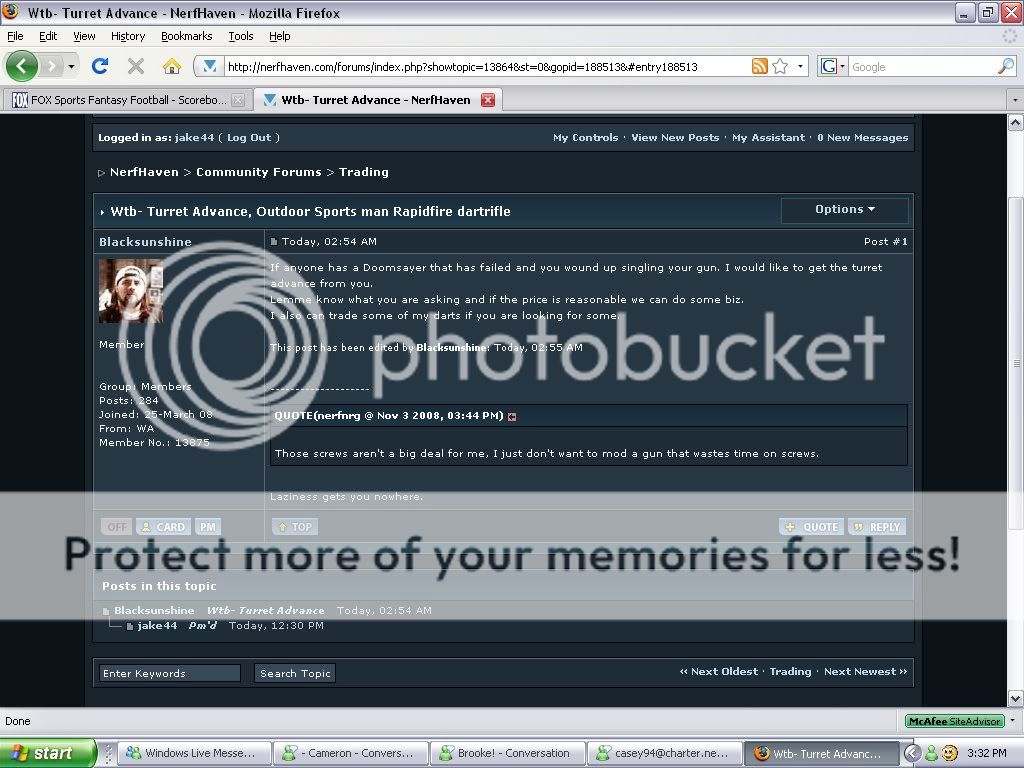Go to NerfHaven breadcrumb link
1024x768 pixels.
pyautogui.click(x=144, y=172)
